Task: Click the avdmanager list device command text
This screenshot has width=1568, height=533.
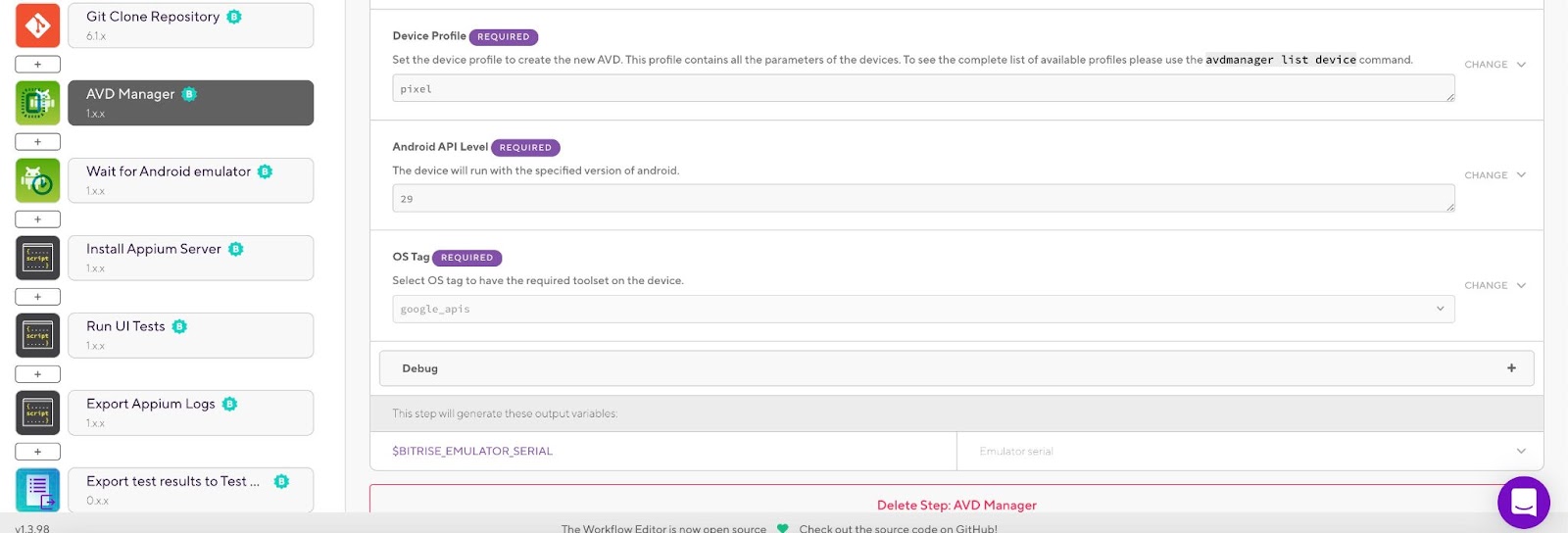Action: pyautogui.click(x=1281, y=60)
